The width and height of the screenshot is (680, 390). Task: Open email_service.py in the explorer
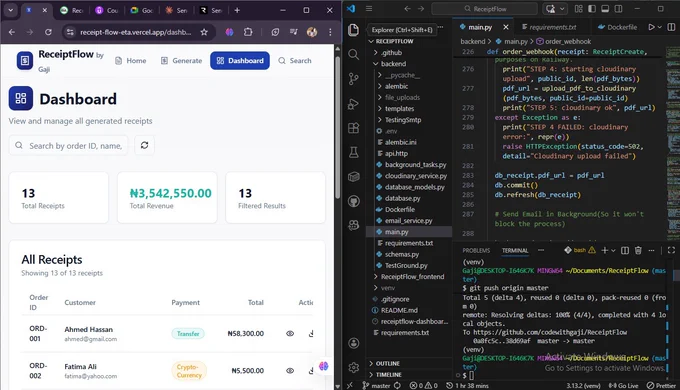point(409,220)
